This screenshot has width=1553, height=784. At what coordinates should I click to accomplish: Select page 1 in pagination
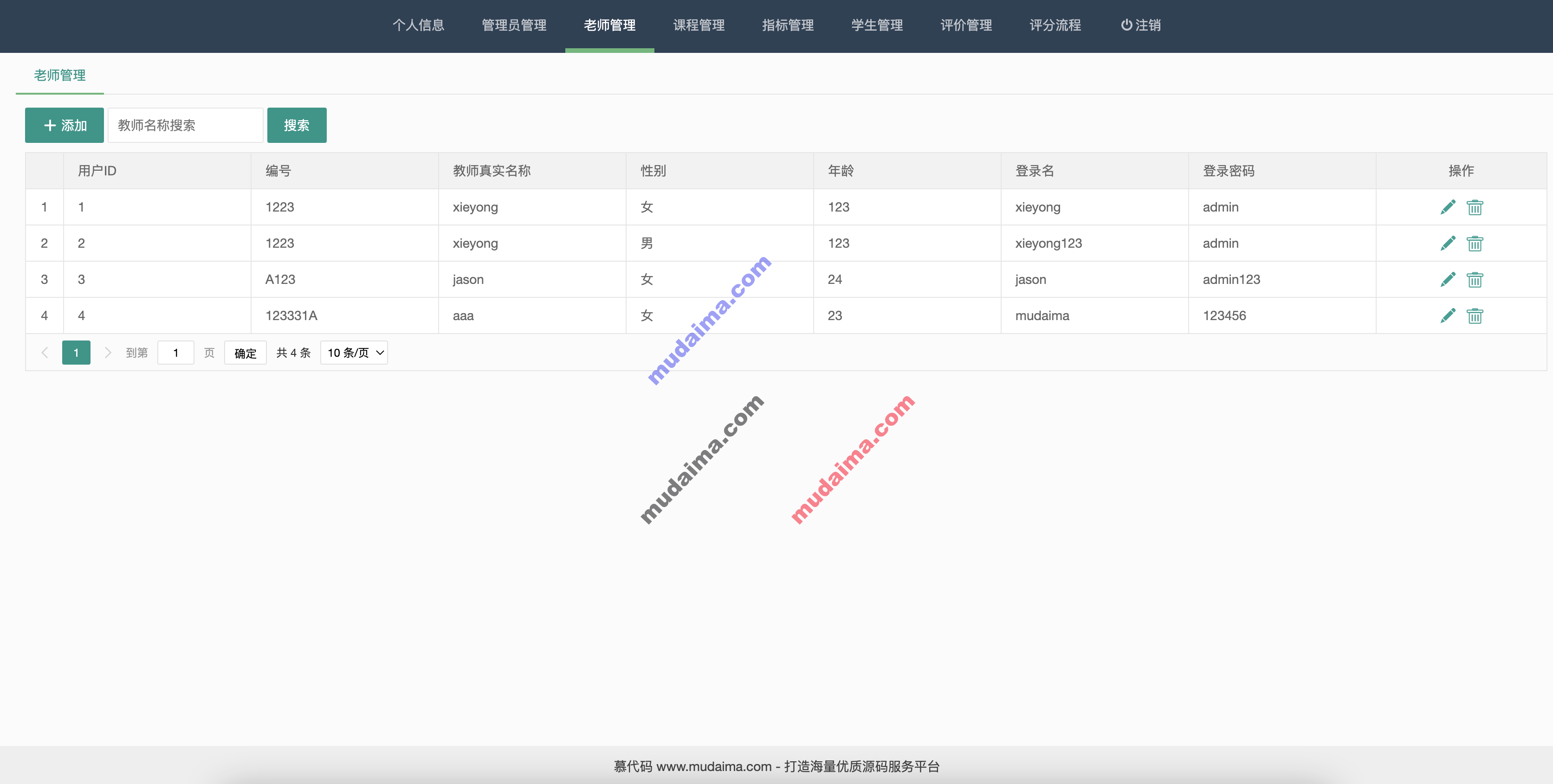click(76, 353)
